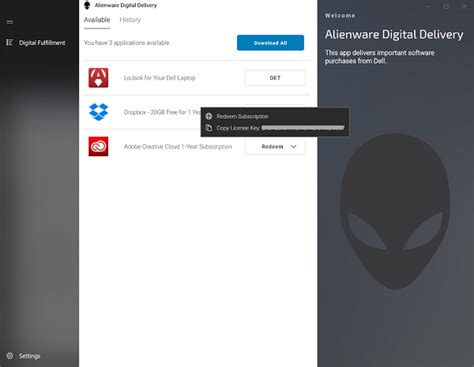Screen dimensions: 474x367
Task: Click the Adobe Redeem button label
Action: point(272,147)
